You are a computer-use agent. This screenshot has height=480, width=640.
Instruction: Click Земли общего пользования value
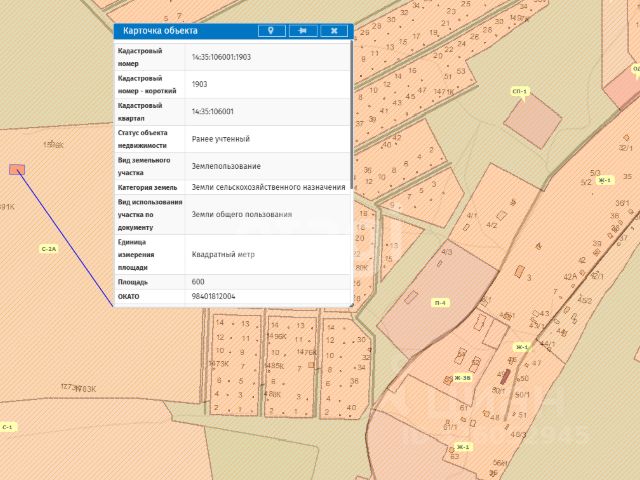[242, 214]
